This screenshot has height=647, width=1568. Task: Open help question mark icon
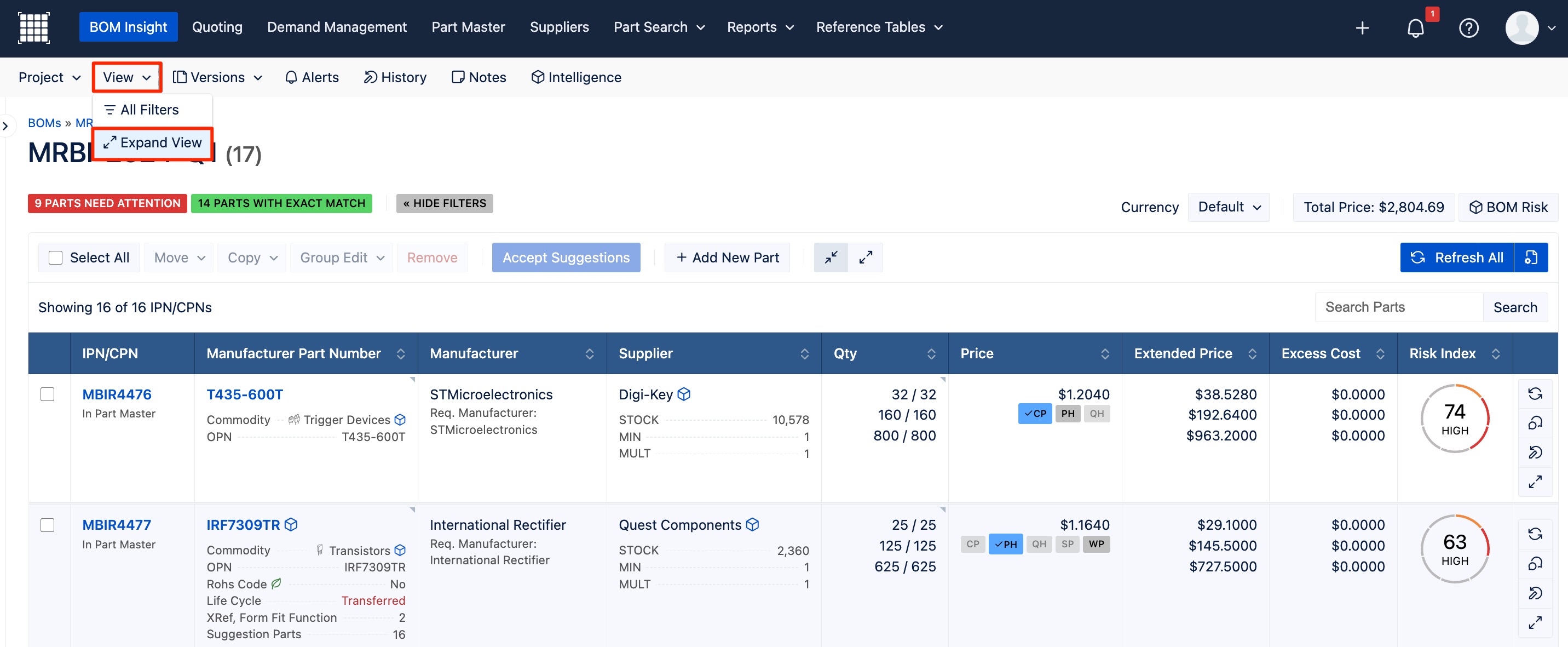[x=1468, y=28]
